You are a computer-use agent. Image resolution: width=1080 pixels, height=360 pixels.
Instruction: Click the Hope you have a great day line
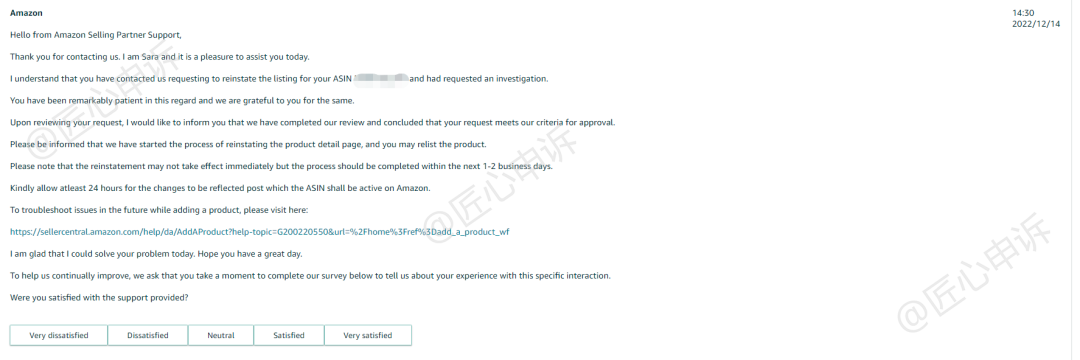tap(156, 254)
